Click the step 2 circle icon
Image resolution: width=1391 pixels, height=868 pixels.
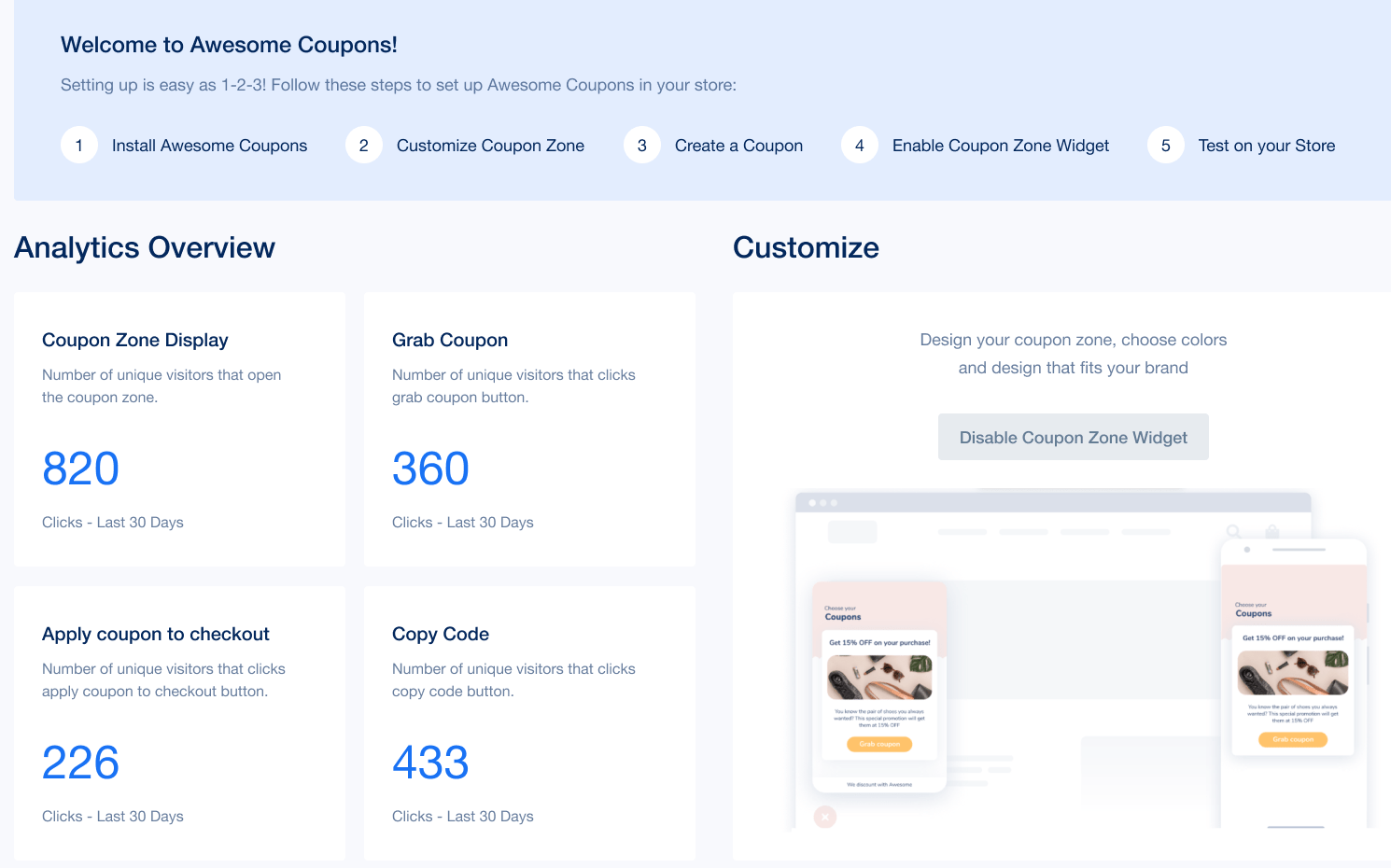364,145
